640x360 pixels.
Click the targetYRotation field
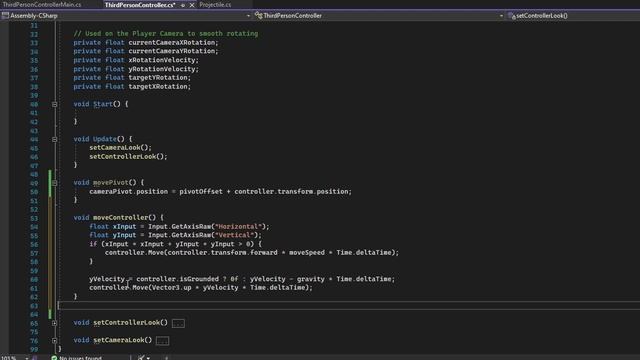[x=158, y=78]
